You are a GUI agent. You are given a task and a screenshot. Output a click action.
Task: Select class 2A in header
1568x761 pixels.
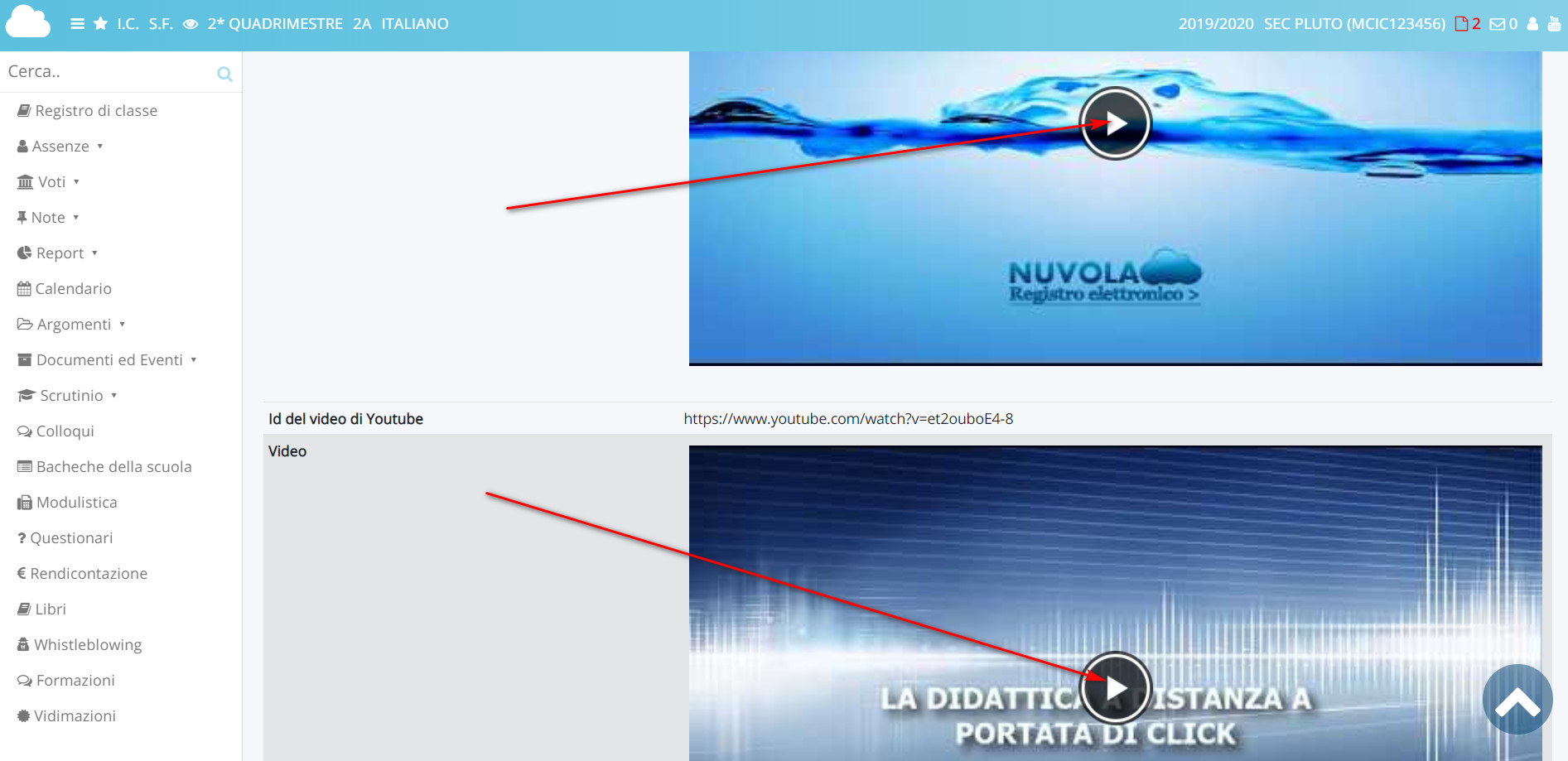click(x=362, y=24)
